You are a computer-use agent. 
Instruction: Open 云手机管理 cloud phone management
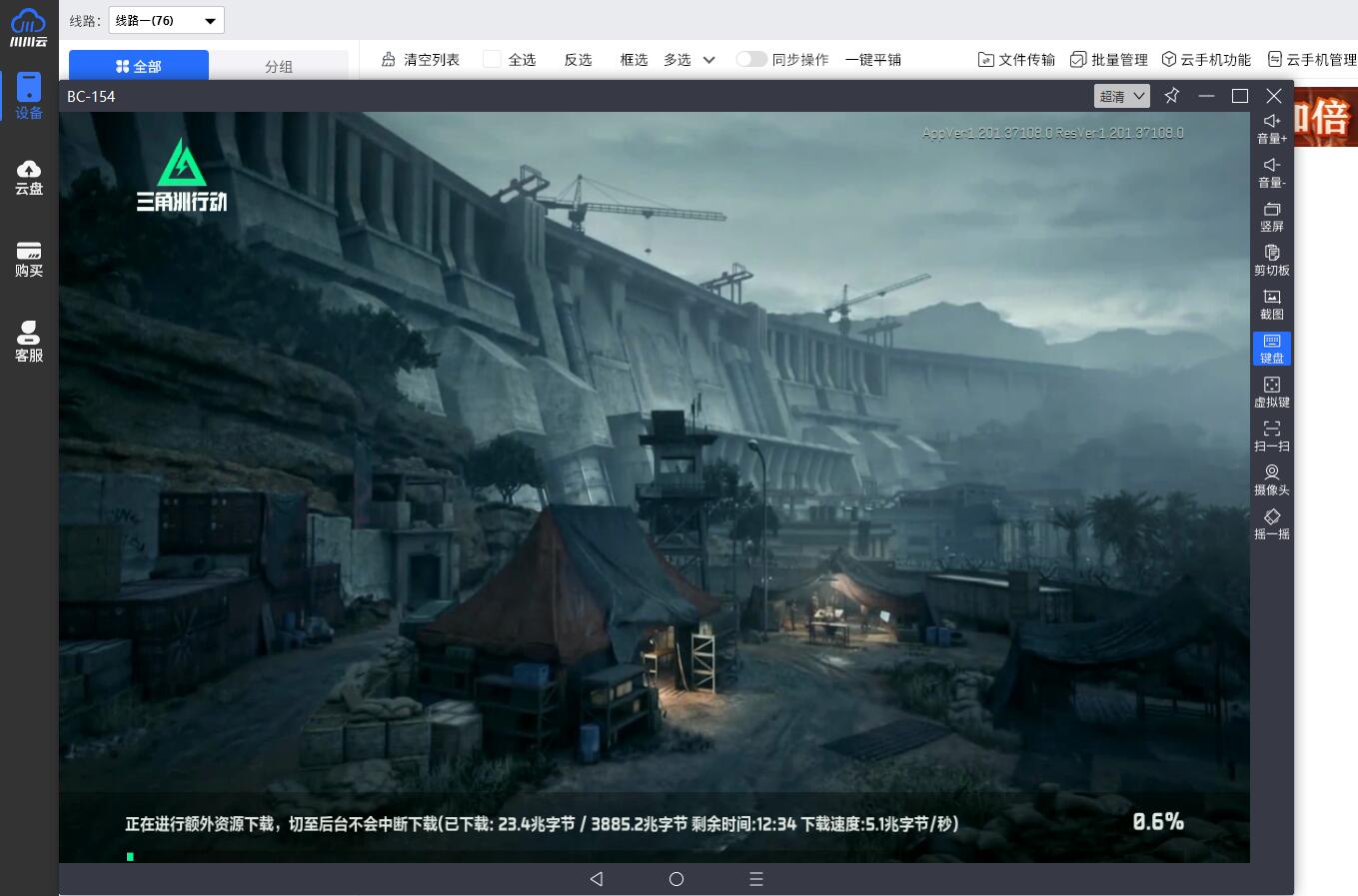click(1312, 60)
